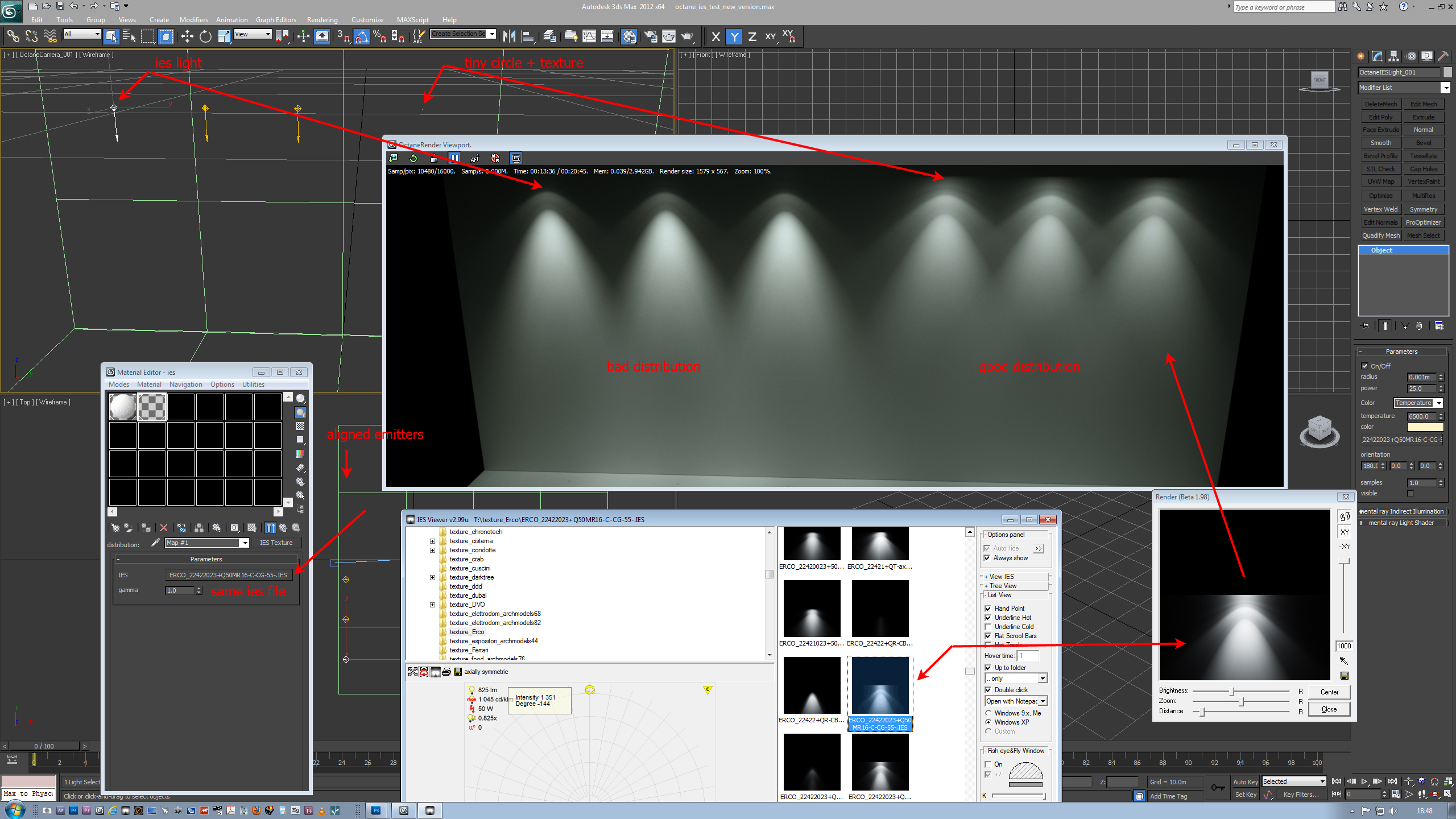This screenshot has width=1456, height=819.
Task: Select the Windows XP radio button
Action: (988, 722)
